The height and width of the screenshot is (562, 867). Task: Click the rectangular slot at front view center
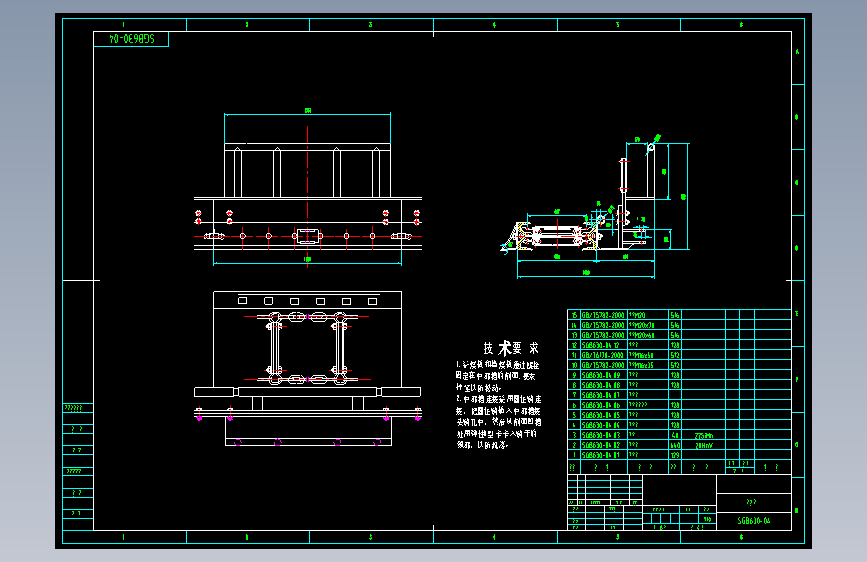307,236
